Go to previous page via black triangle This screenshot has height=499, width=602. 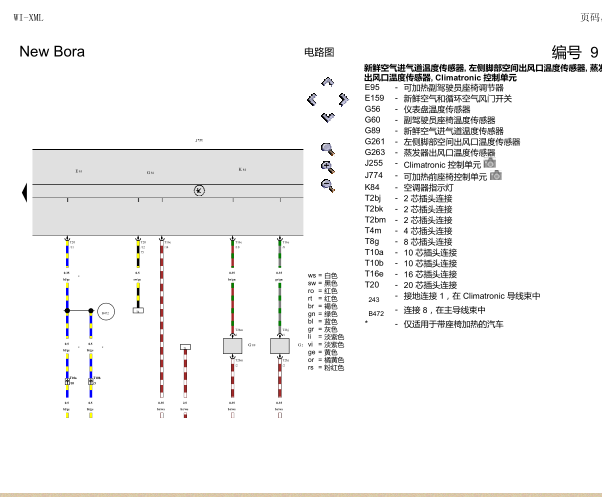[x=25, y=192]
